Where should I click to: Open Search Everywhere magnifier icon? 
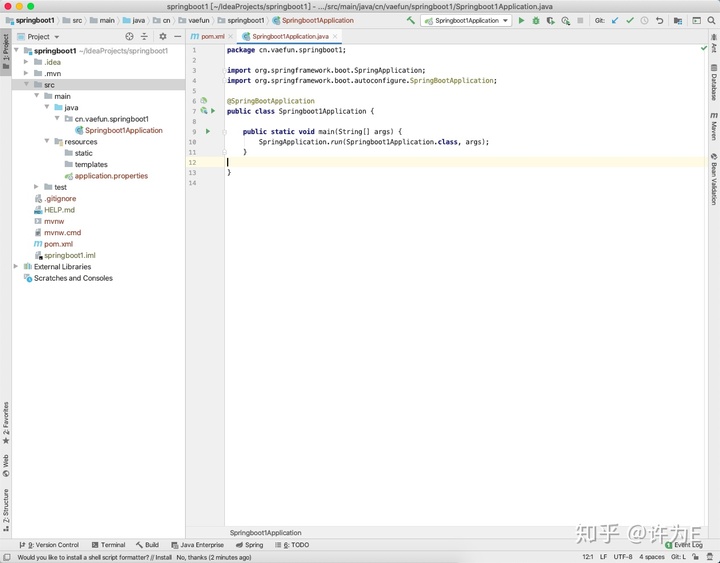711,20
